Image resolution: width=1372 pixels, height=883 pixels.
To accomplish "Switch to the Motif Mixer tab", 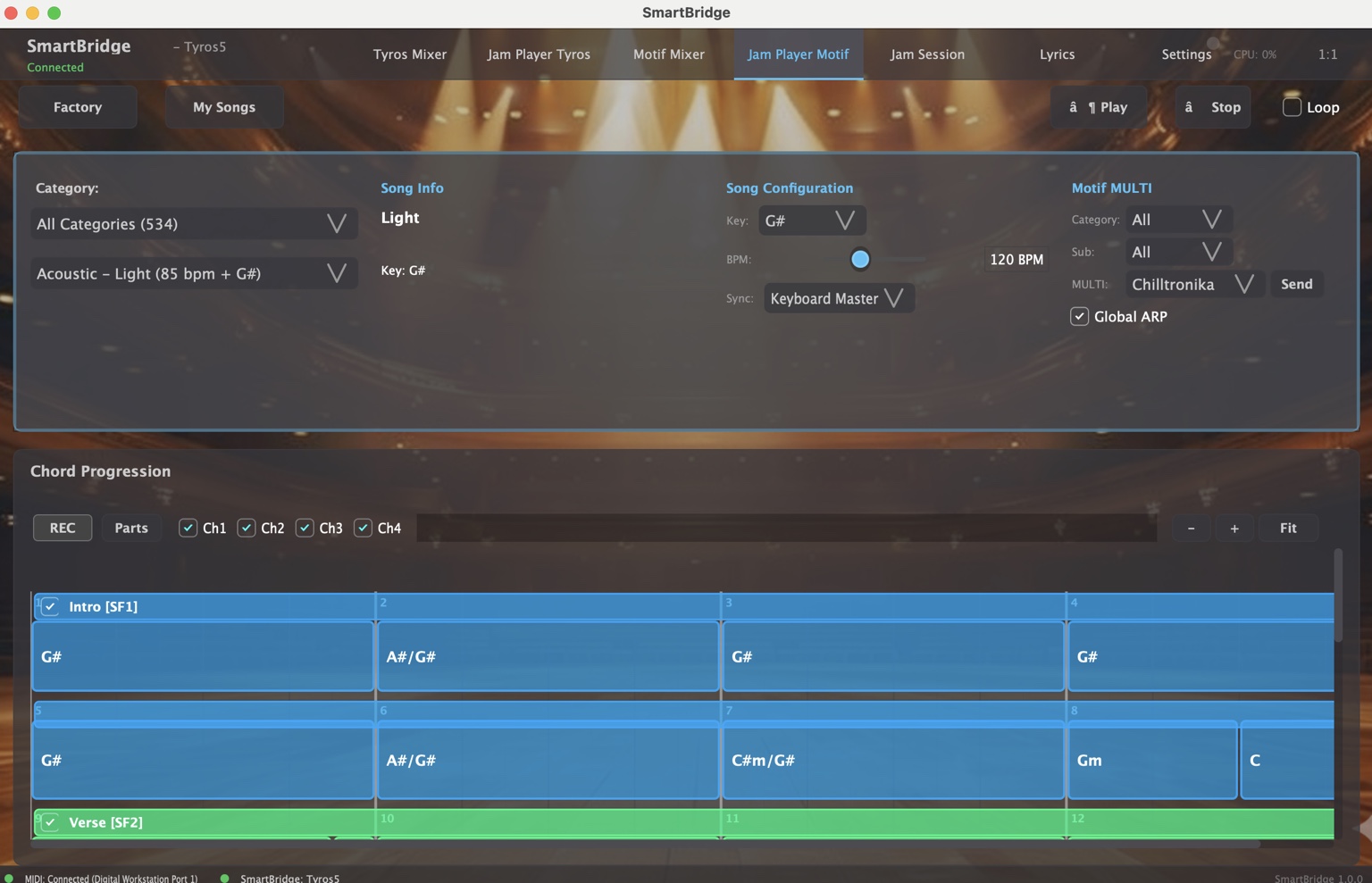I will click(x=668, y=54).
